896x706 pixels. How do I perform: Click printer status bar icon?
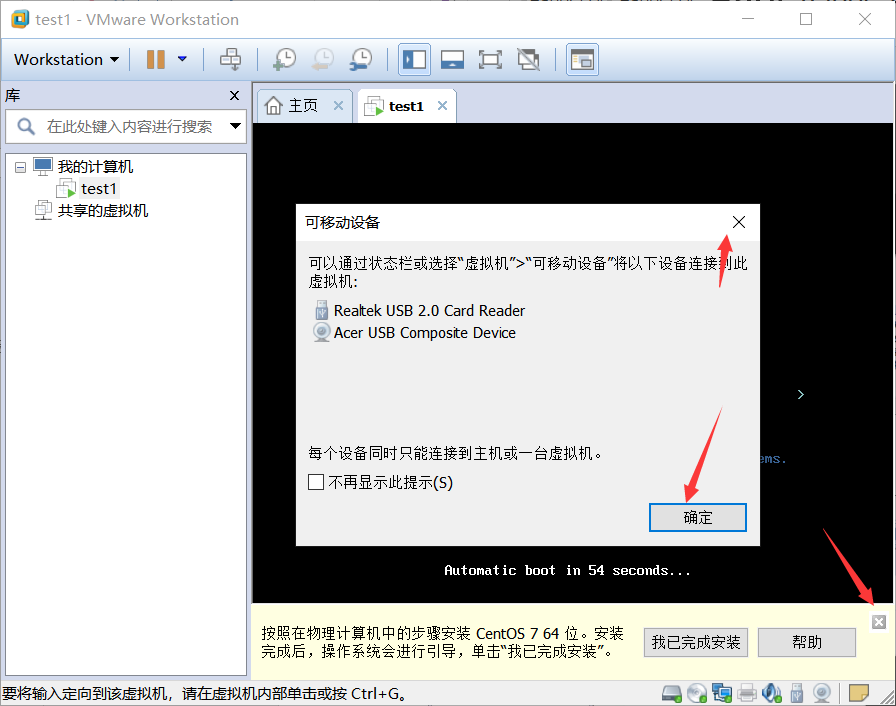pyautogui.click(x=747, y=693)
